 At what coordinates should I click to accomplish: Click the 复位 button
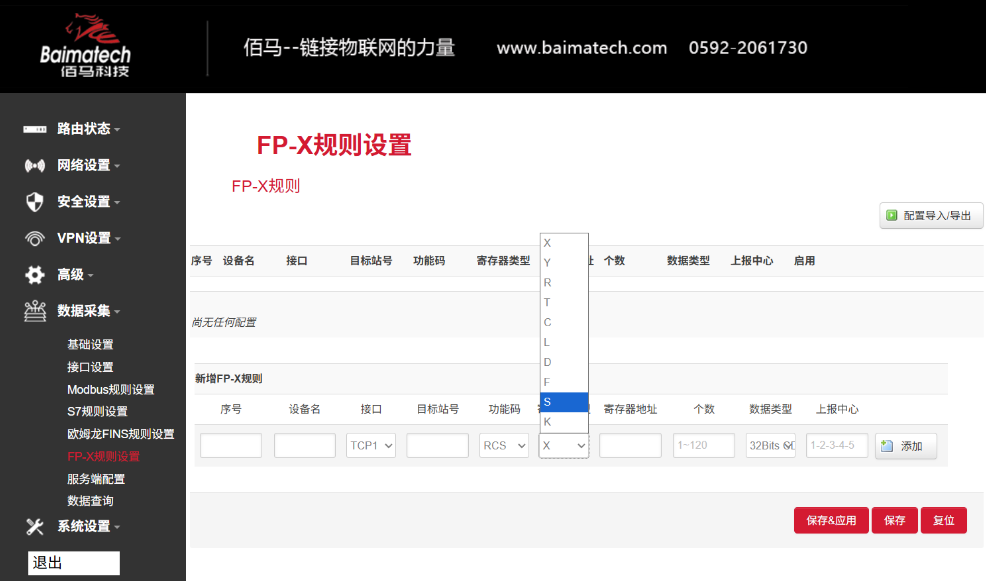943,521
